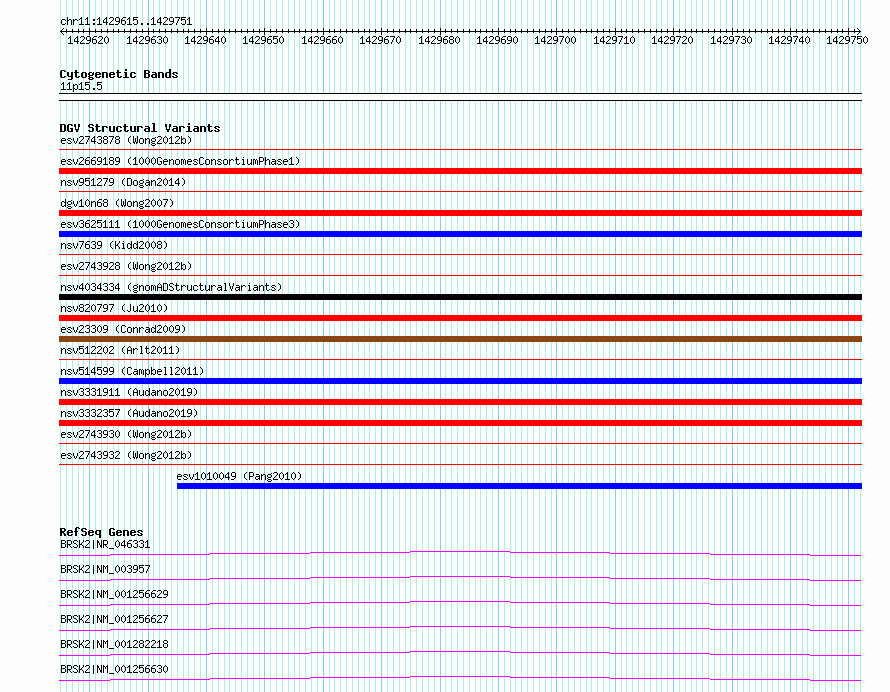This screenshot has width=890, height=692.
Task: Open variant esv2743930 (Wong2012b)
Action: coord(126,434)
